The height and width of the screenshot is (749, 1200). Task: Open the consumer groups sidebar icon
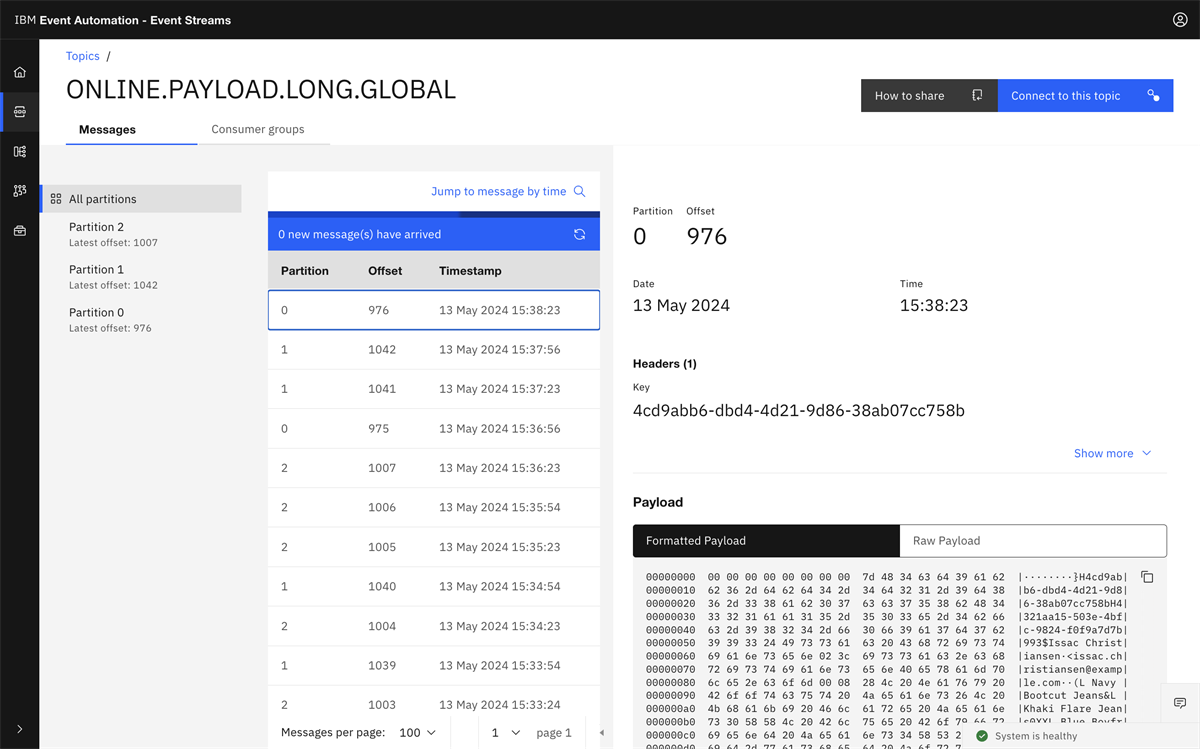(20, 191)
